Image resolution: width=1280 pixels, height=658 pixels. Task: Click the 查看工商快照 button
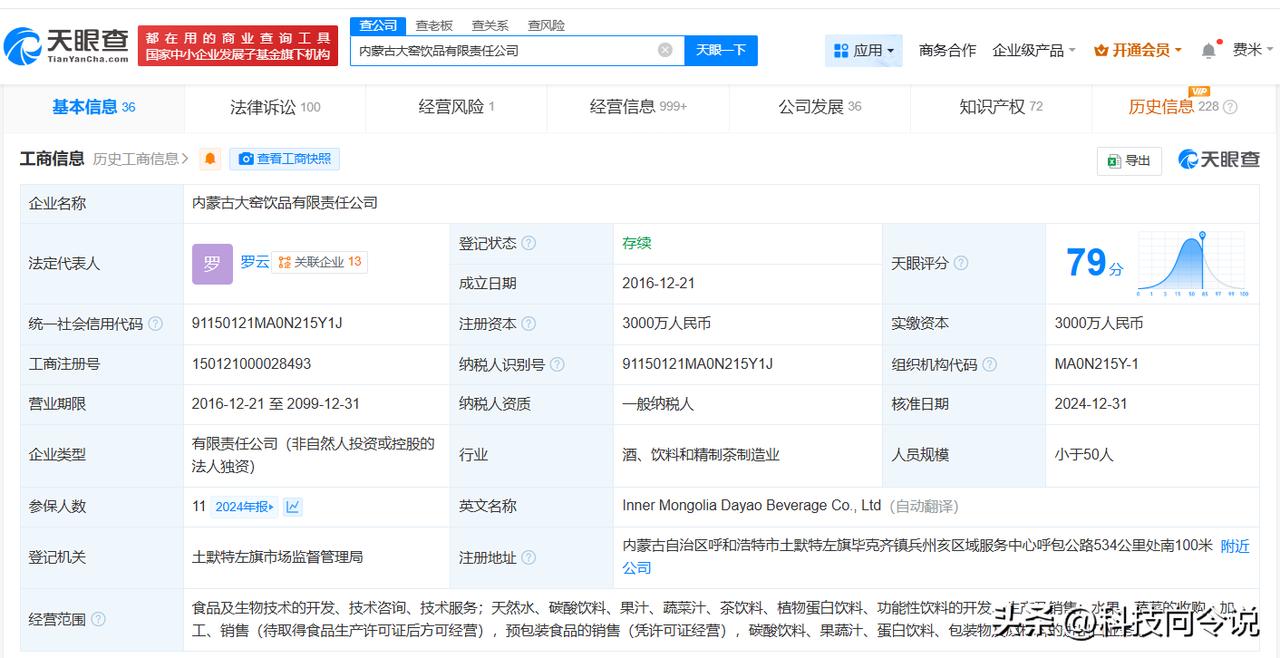(x=284, y=159)
